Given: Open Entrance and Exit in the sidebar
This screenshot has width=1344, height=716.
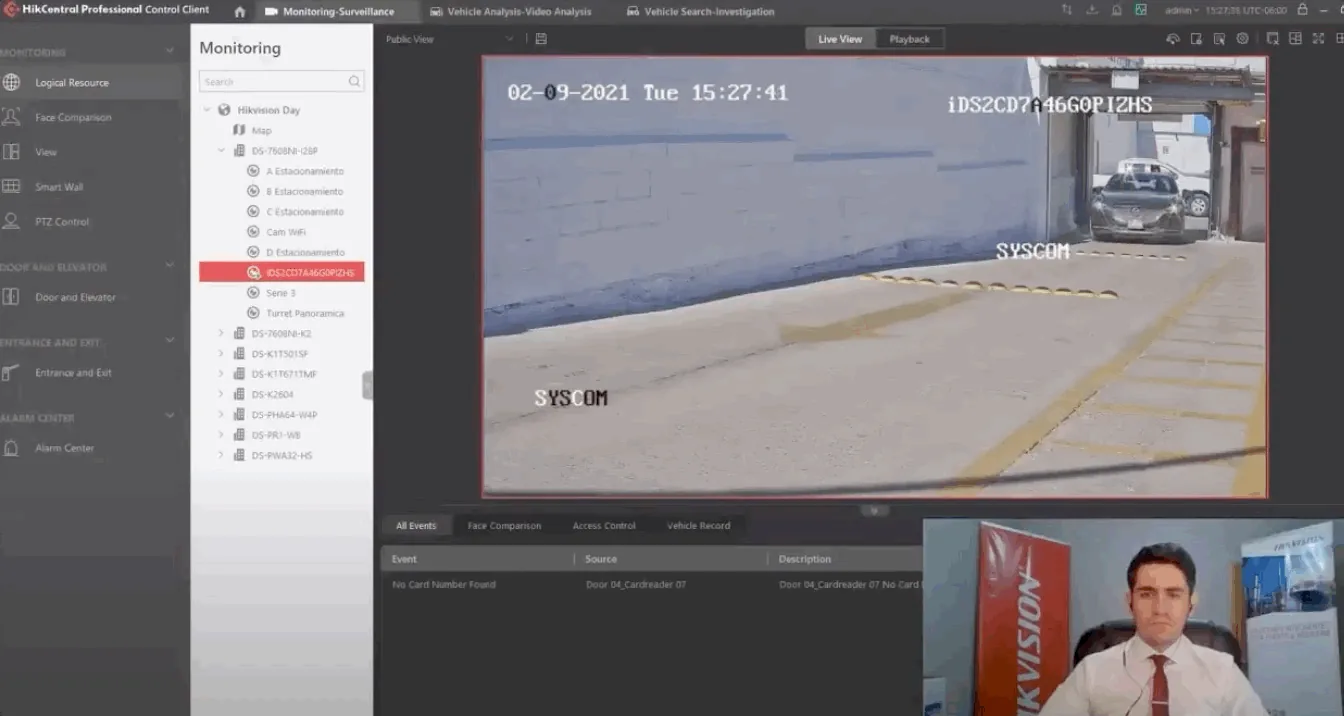Looking at the screenshot, I should 73,372.
